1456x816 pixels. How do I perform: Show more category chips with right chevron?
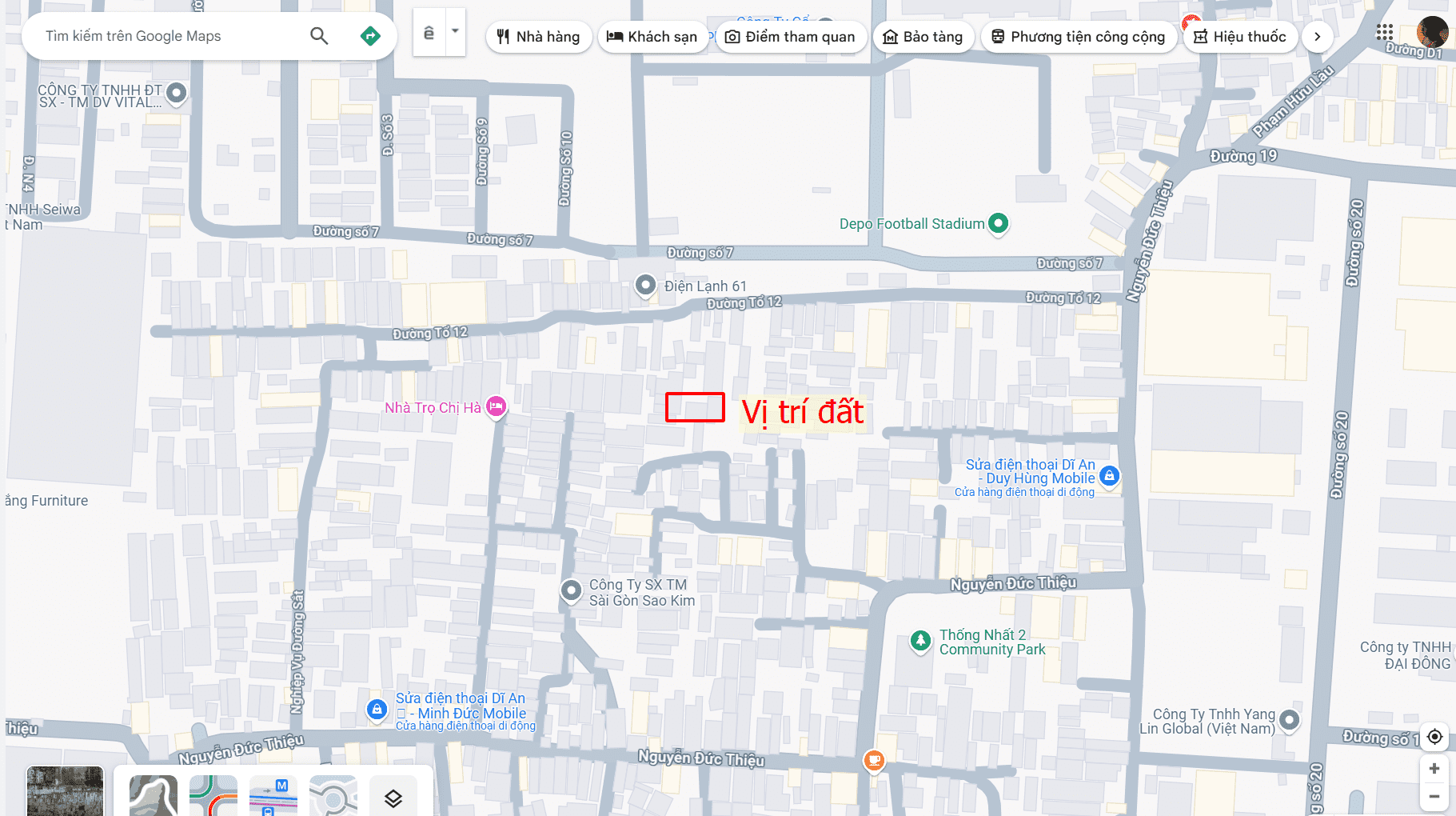coord(1317,37)
